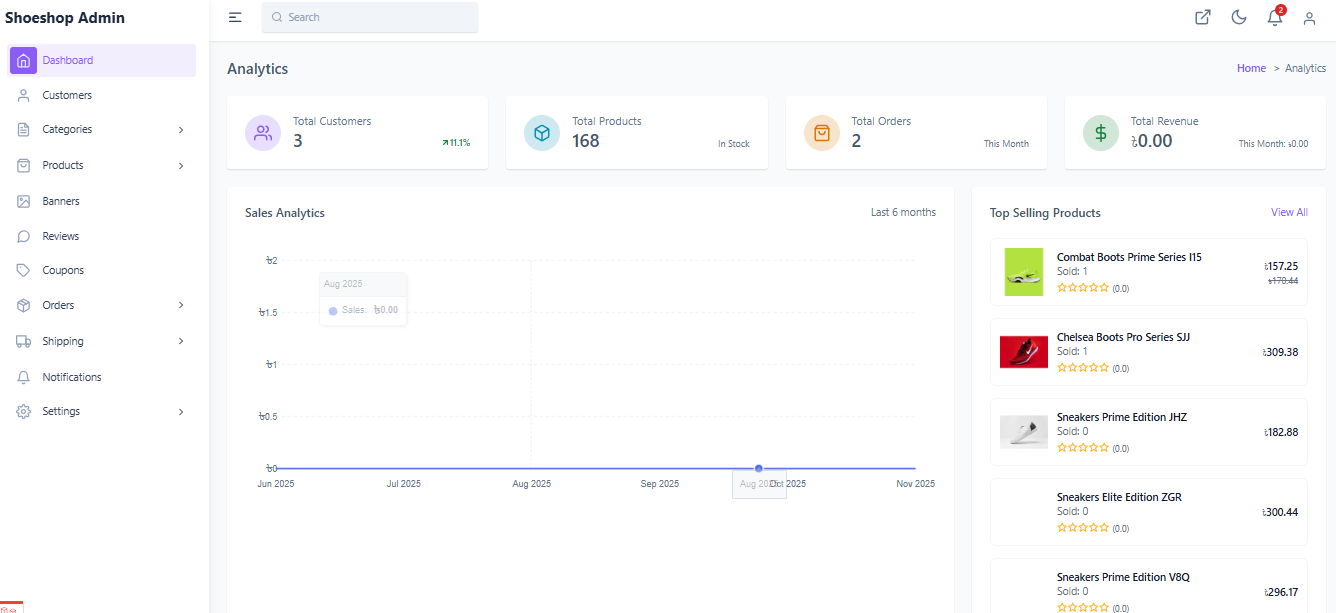Open the Coupons sidebar icon
Screen dimensions: 1336x613
click(23, 270)
